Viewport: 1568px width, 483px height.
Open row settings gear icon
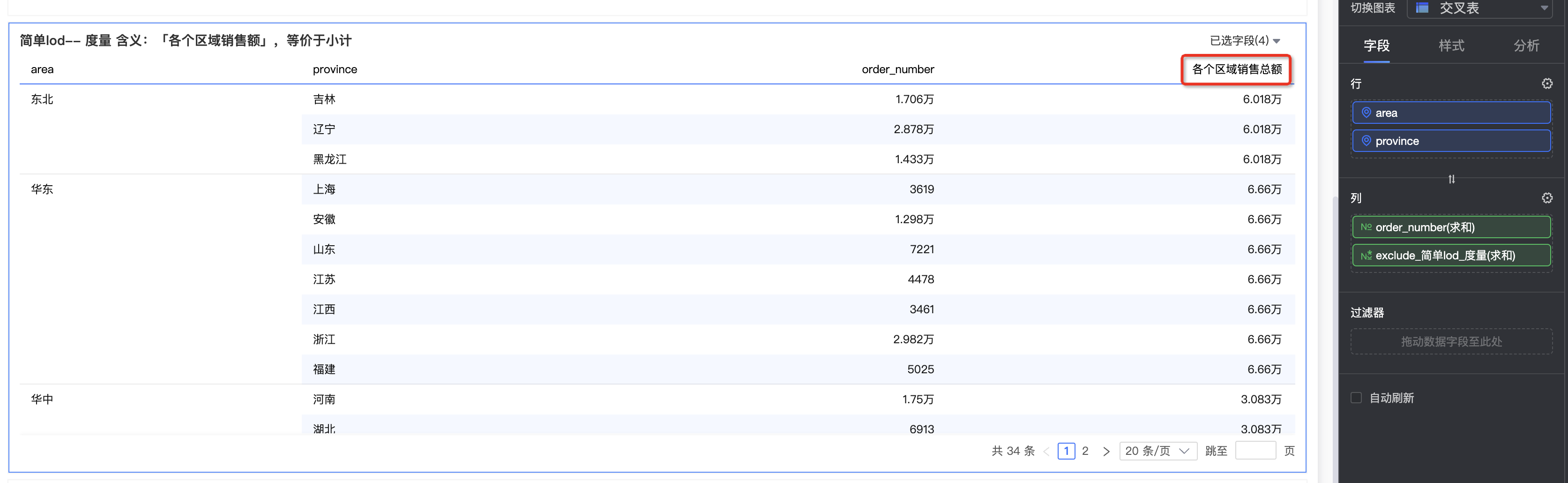1547,83
